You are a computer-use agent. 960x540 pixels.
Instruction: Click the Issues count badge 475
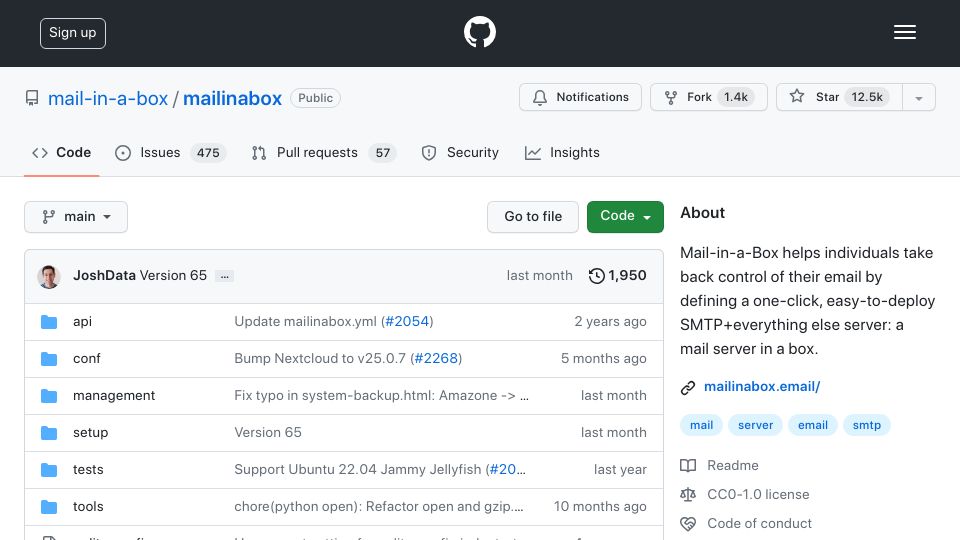[208, 152]
